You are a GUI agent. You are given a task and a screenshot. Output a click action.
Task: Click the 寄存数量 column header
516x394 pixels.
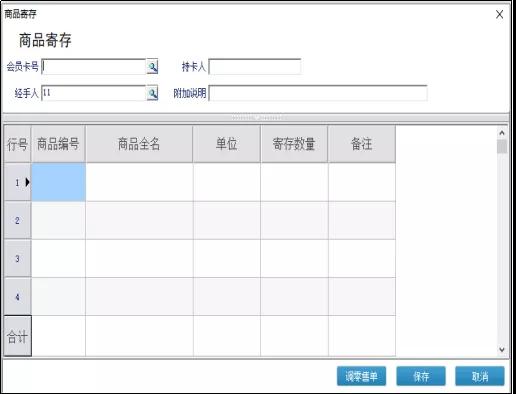click(x=294, y=144)
